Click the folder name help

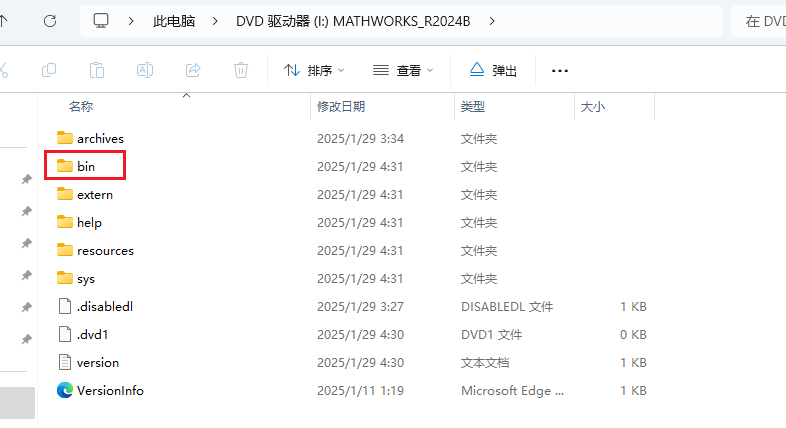(x=89, y=223)
